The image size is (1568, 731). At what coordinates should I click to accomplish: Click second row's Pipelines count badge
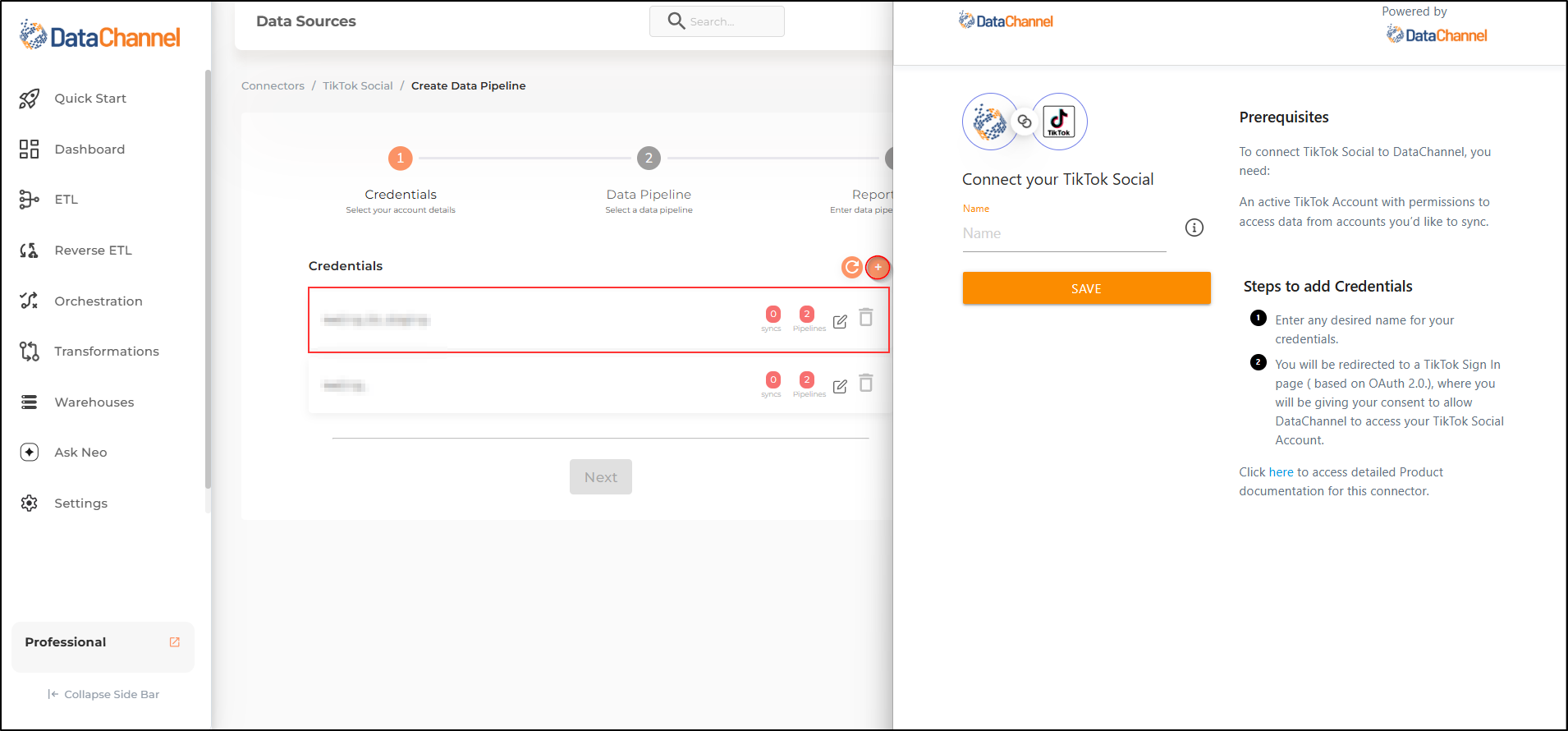pos(807,379)
